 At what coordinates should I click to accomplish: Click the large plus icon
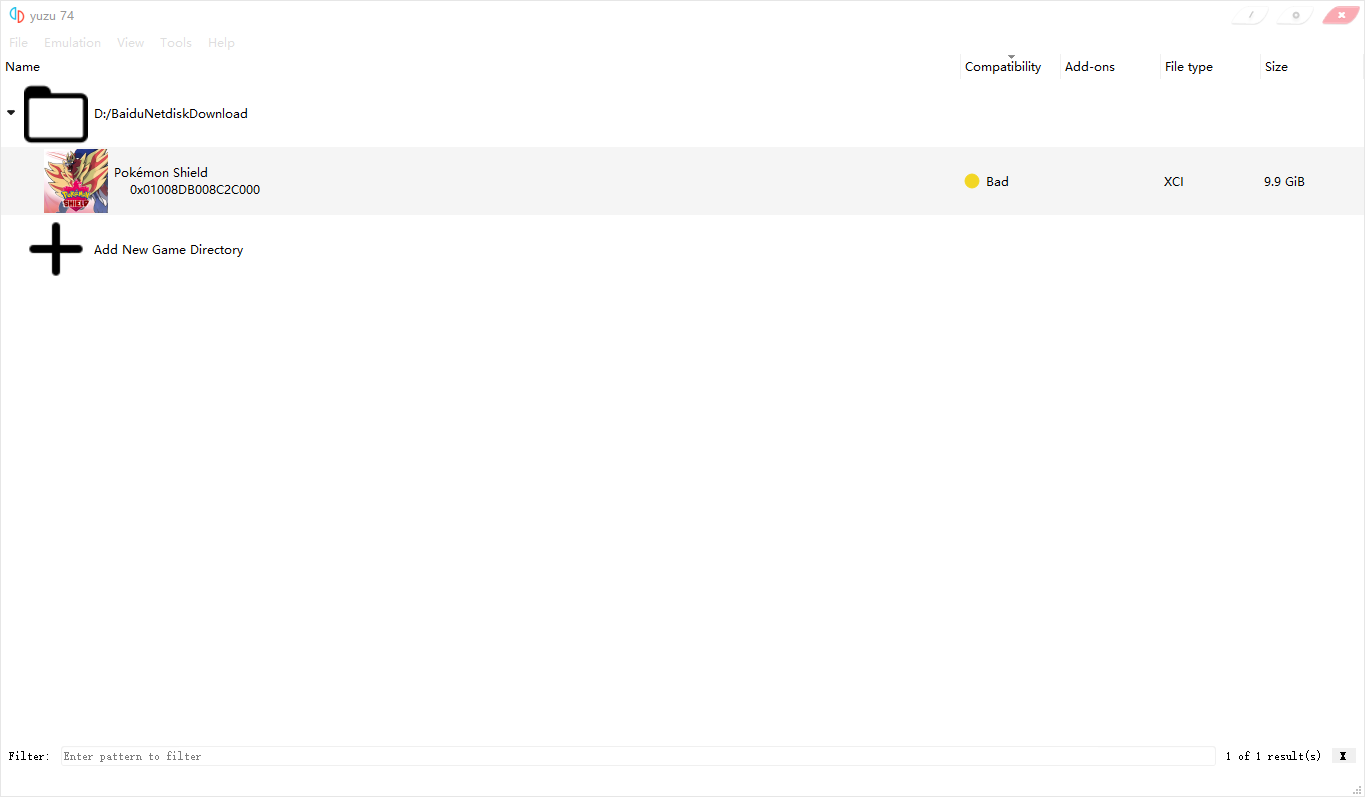56,249
